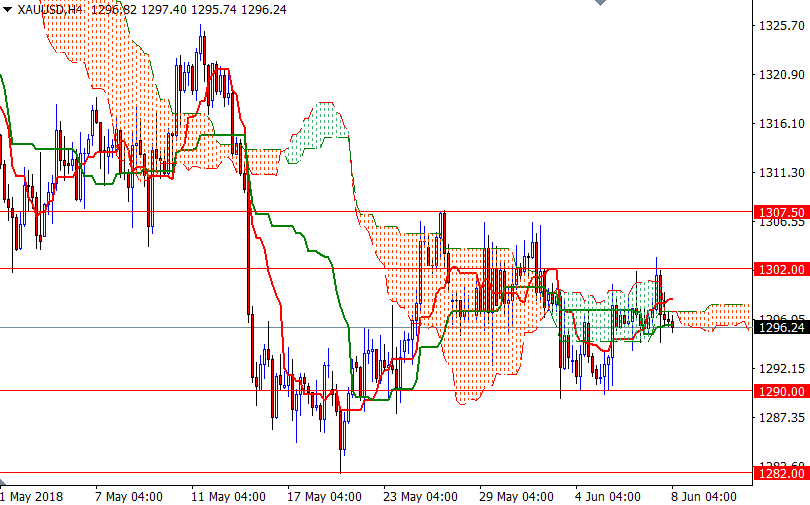Click the 23 May 04:00 time label
Screen dimensions: 810x505
point(420,496)
